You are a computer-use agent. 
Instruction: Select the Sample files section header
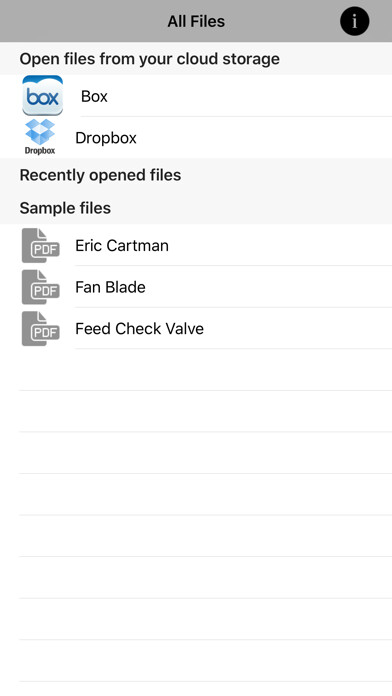[65, 208]
